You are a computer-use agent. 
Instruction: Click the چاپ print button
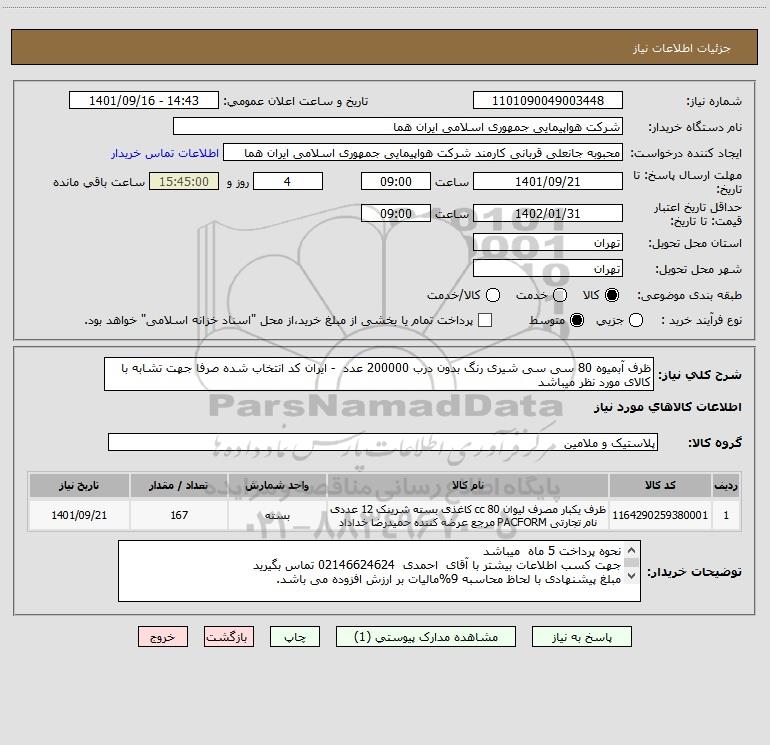pyautogui.click(x=295, y=637)
